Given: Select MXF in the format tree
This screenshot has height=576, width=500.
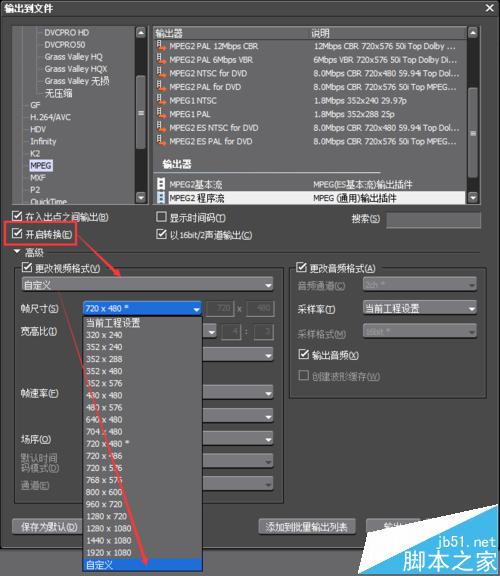Looking at the screenshot, I should (38, 178).
